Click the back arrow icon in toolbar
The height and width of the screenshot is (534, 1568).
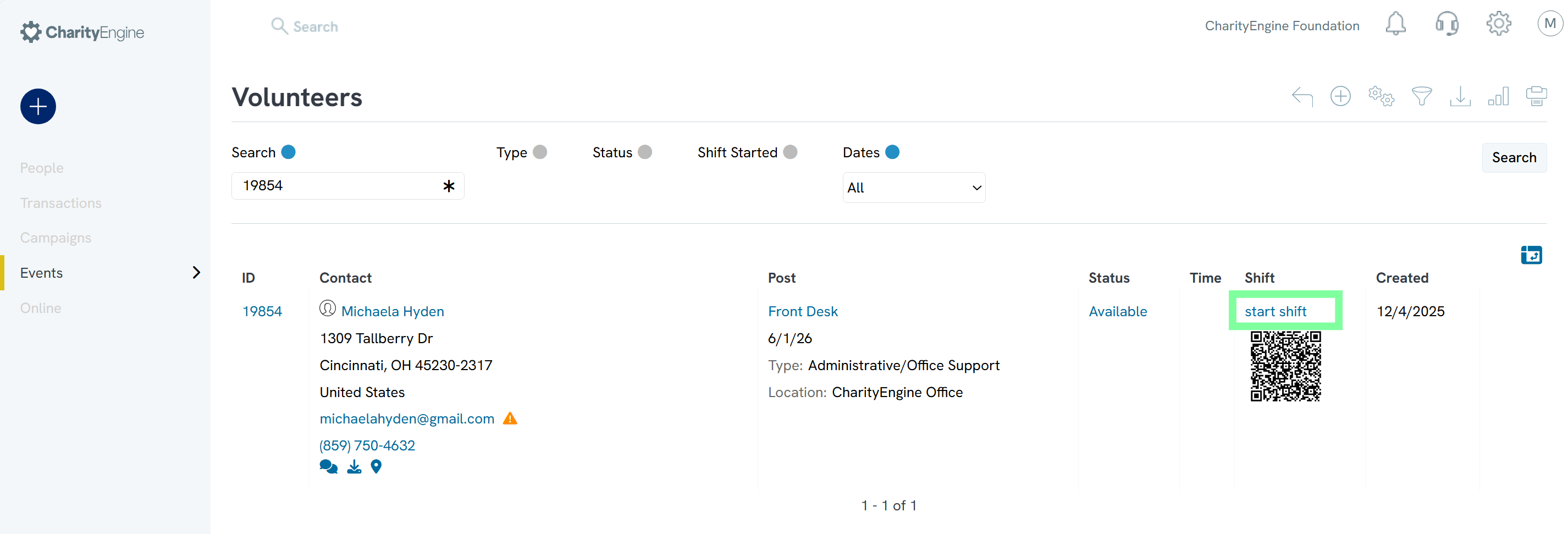(x=1302, y=96)
